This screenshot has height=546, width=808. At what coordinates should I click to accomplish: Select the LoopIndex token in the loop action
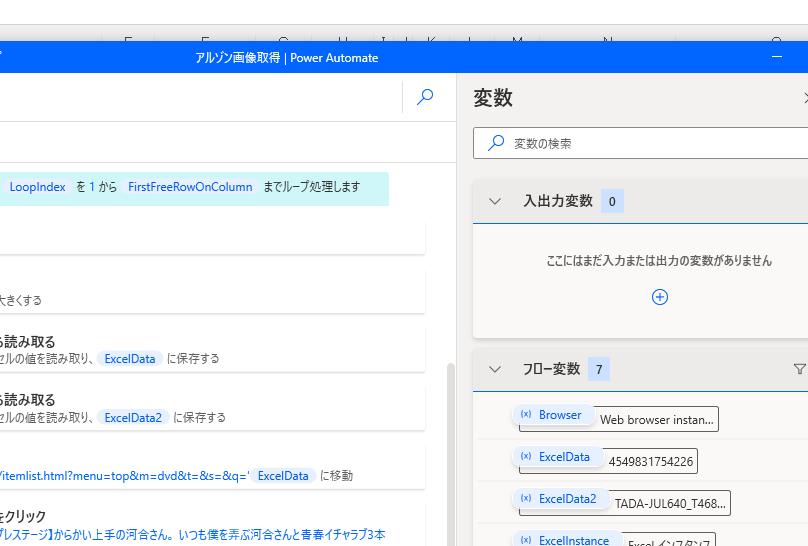(x=37, y=187)
